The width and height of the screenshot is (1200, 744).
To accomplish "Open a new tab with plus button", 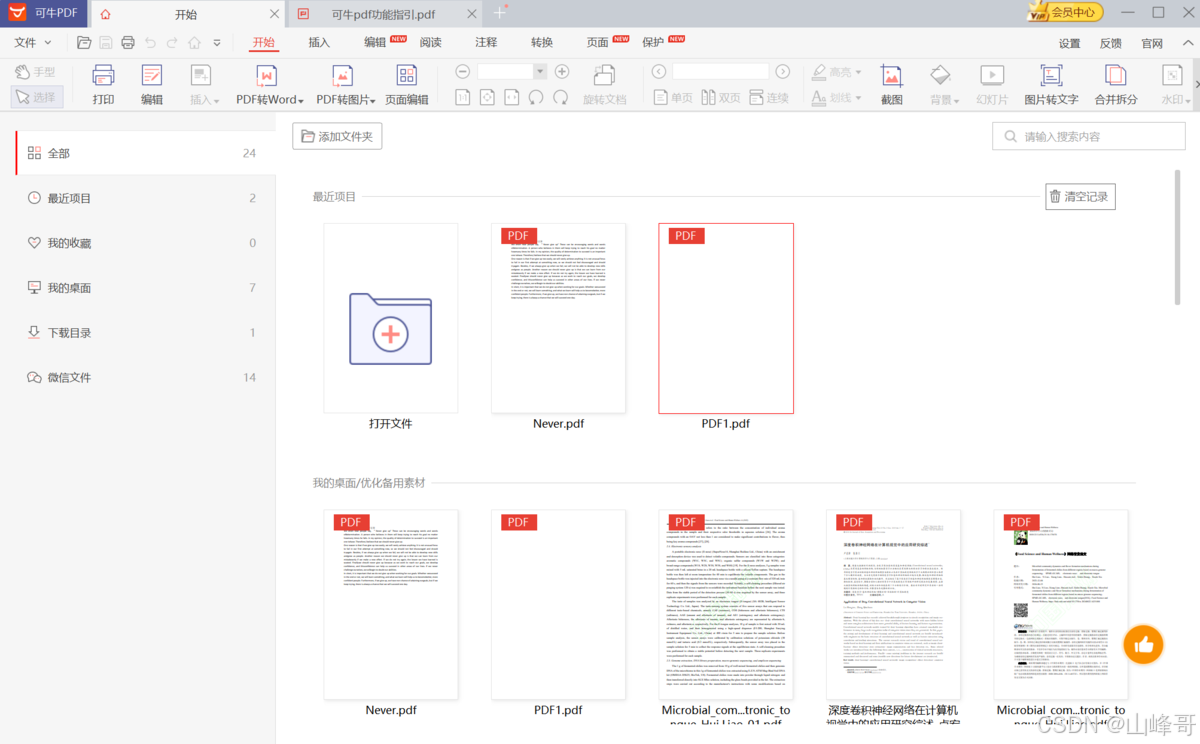I will (501, 13).
